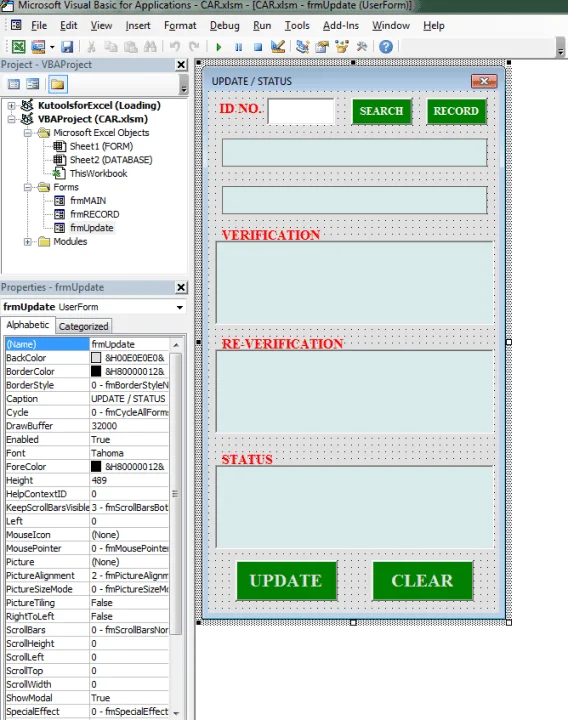Select frmUpdate form in project tree
This screenshot has width=568, height=720.
click(x=91, y=228)
